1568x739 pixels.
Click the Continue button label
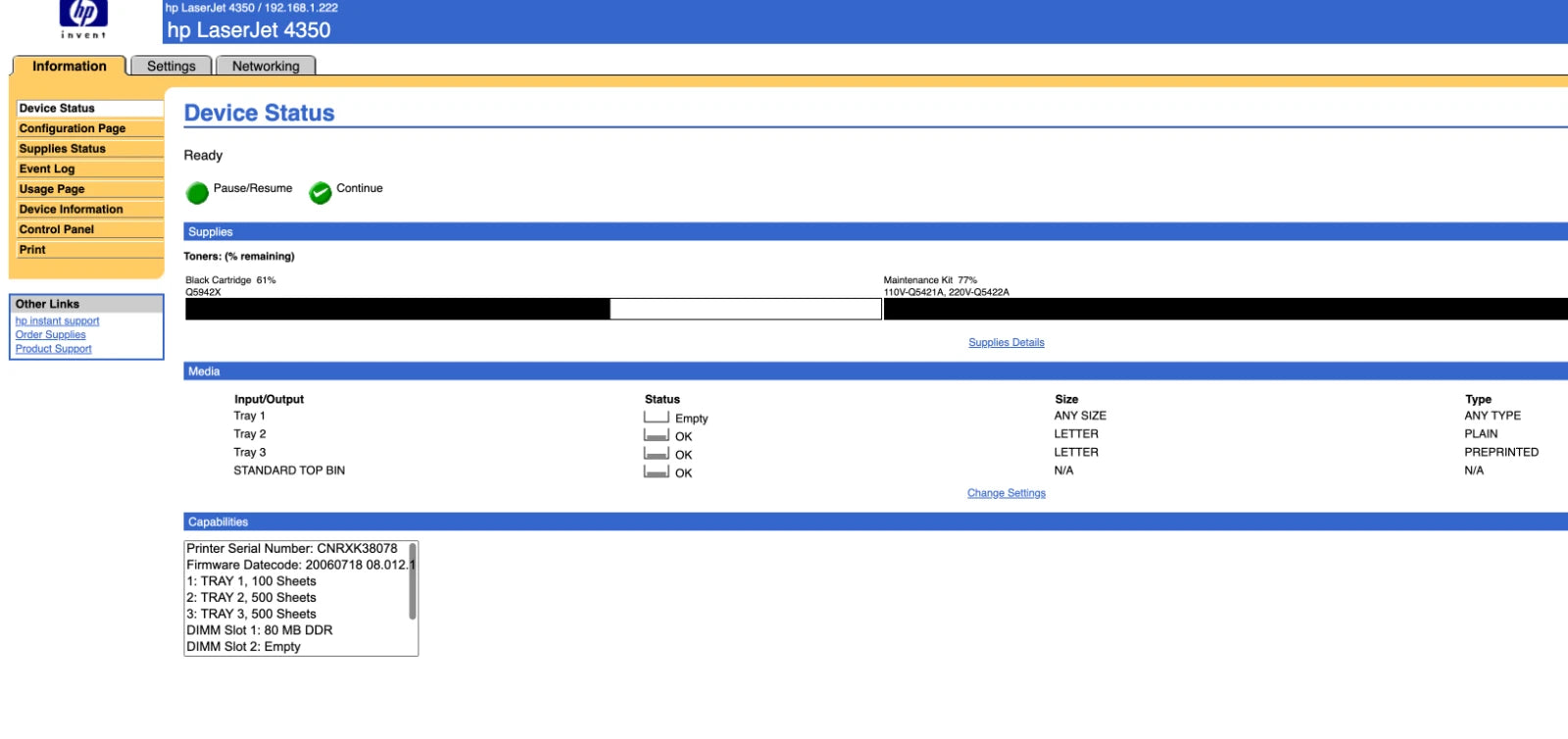pos(360,188)
